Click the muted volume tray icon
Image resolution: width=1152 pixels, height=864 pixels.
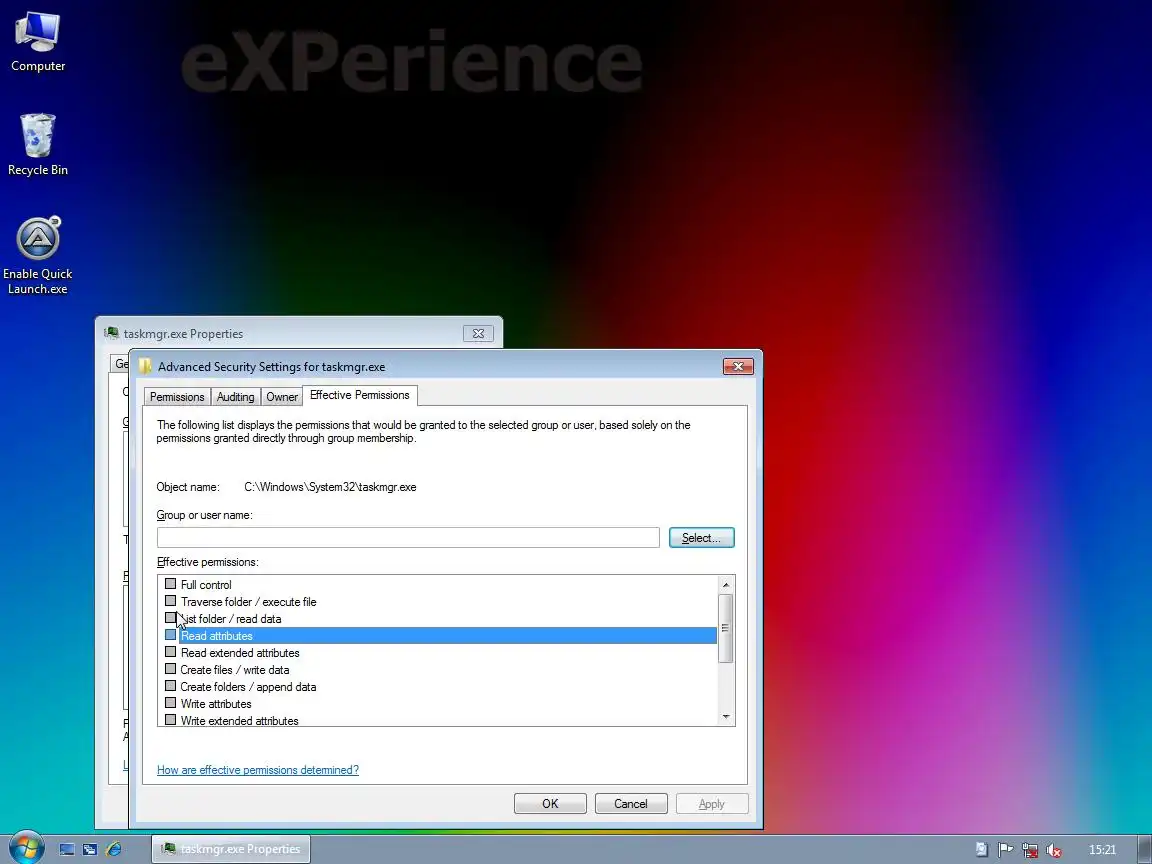click(1054, 850)
